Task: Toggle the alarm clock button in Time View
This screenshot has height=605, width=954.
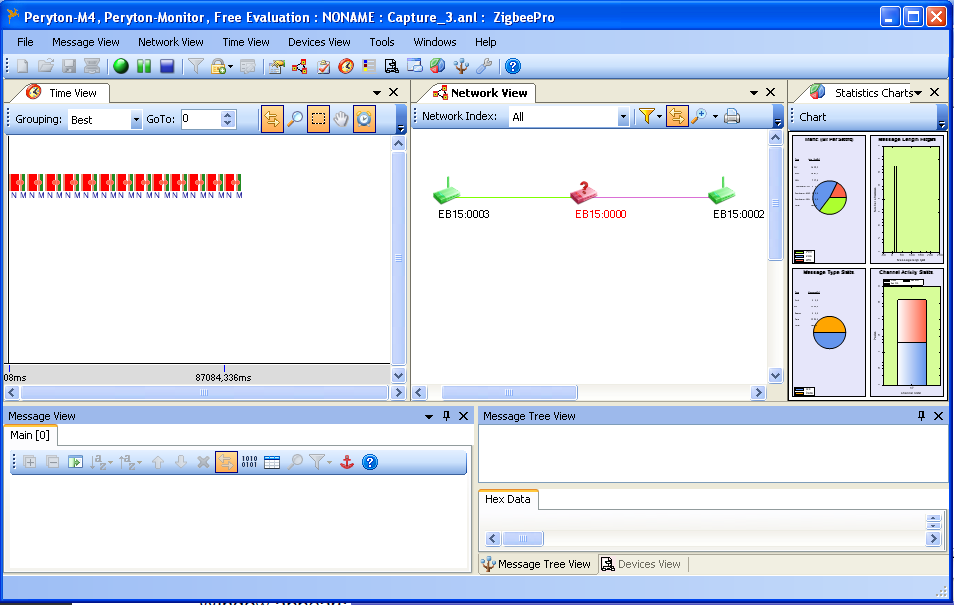Action: click(x=364, y=119)
